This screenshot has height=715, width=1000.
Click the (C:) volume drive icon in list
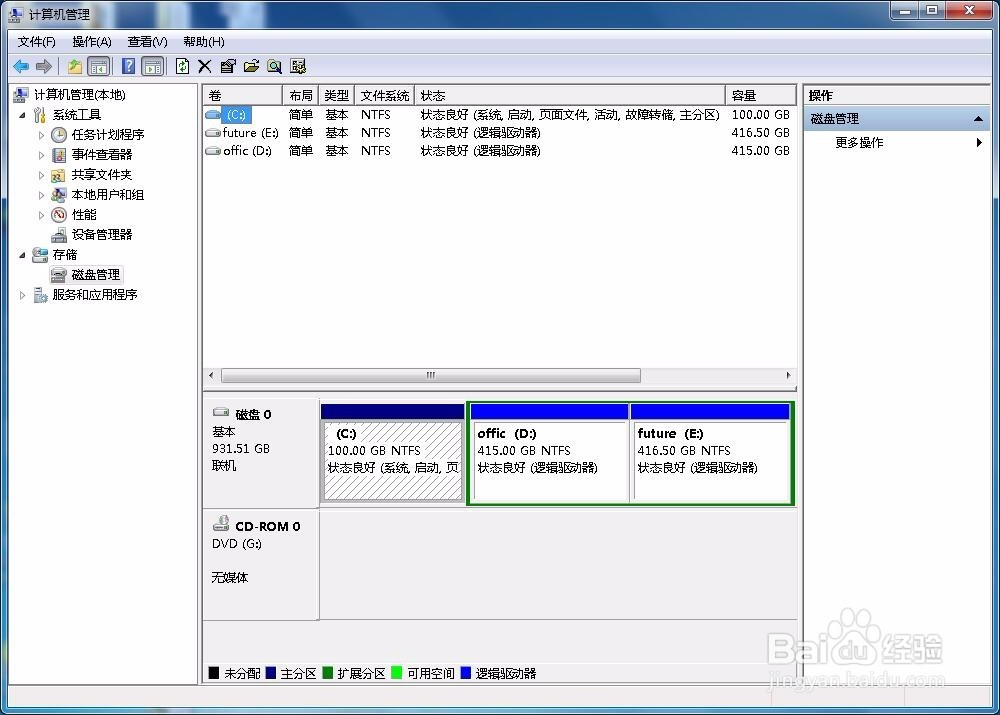click(213, 115)
